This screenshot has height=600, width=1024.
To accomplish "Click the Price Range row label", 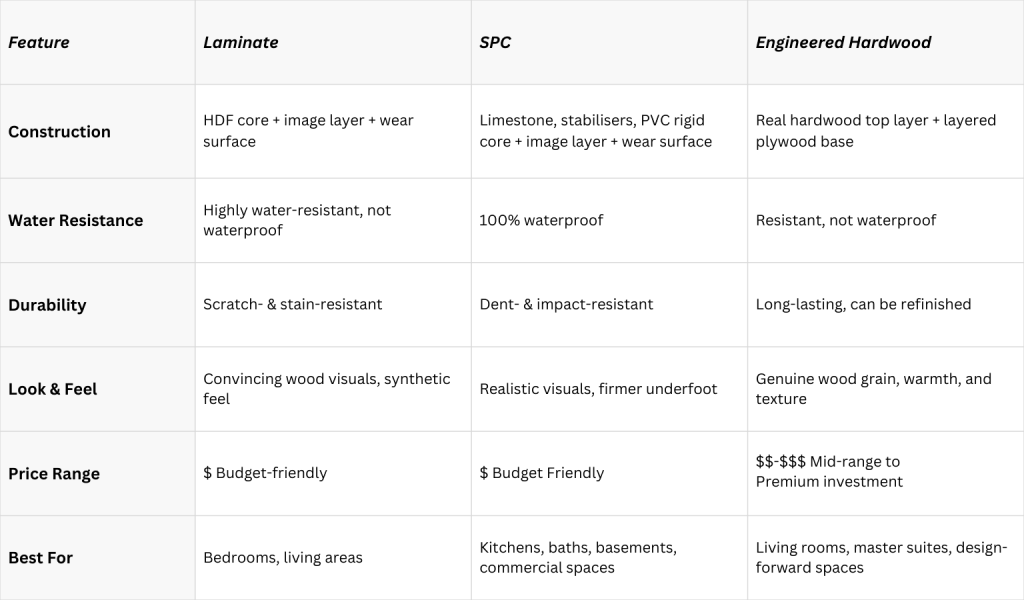I will [54, 473].
